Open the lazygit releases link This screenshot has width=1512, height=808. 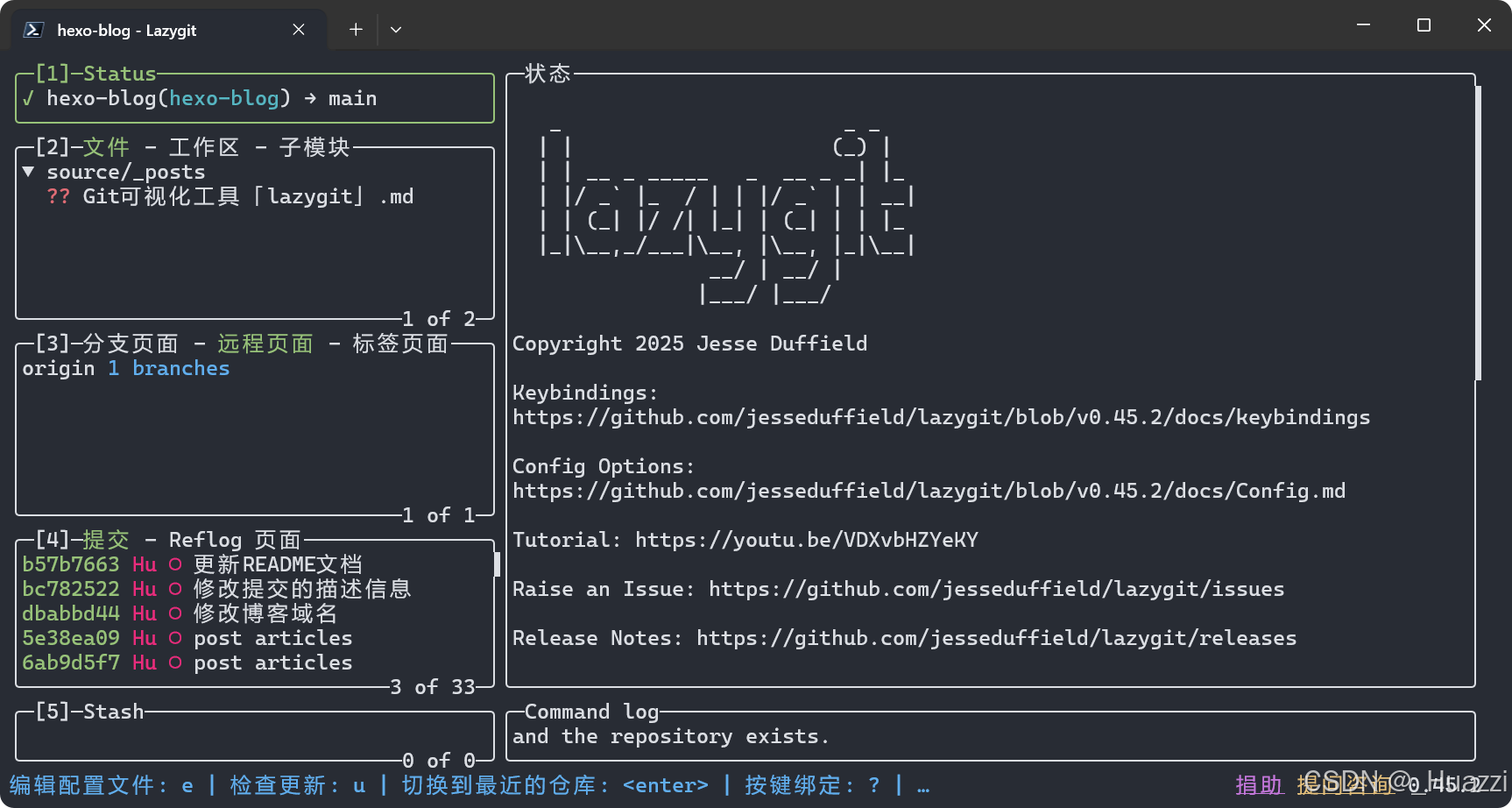pos(997,638)
